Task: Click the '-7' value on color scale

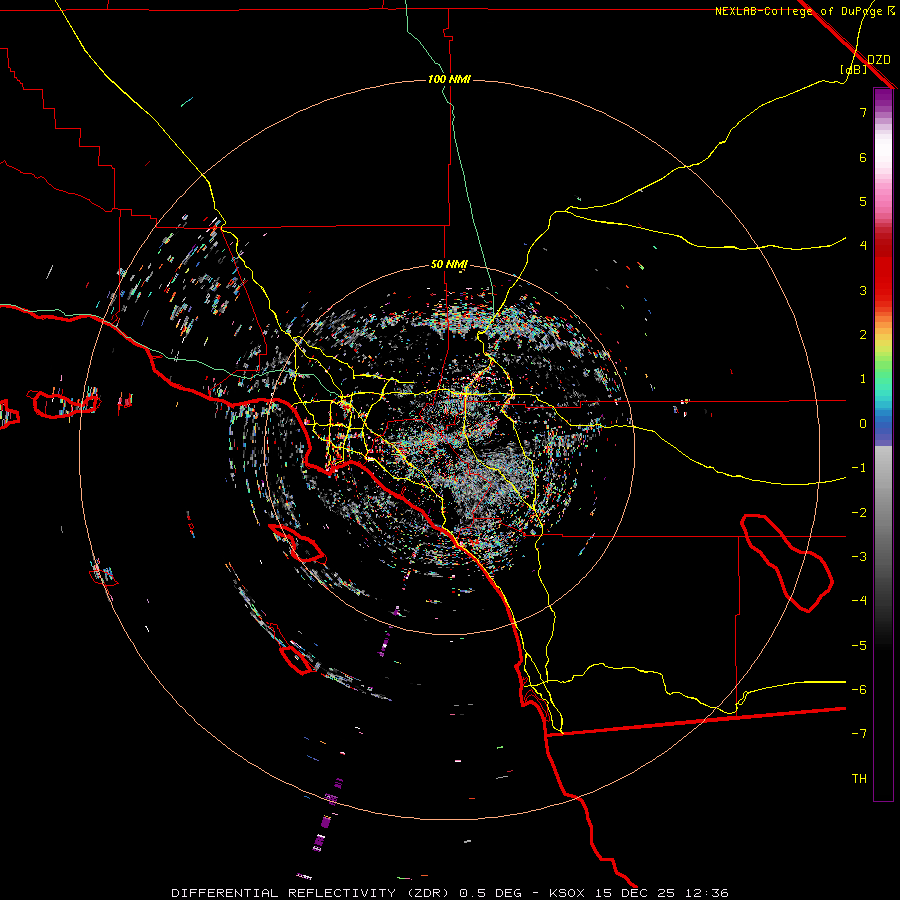Action: tap(859, 734)
